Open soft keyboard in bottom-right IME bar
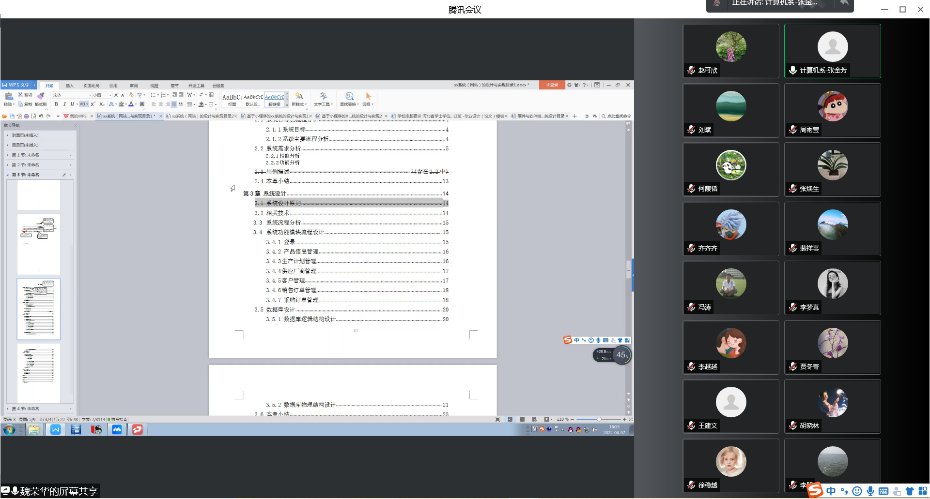Image resolution: width=930 pixels, height=499 pixels. 883,491
